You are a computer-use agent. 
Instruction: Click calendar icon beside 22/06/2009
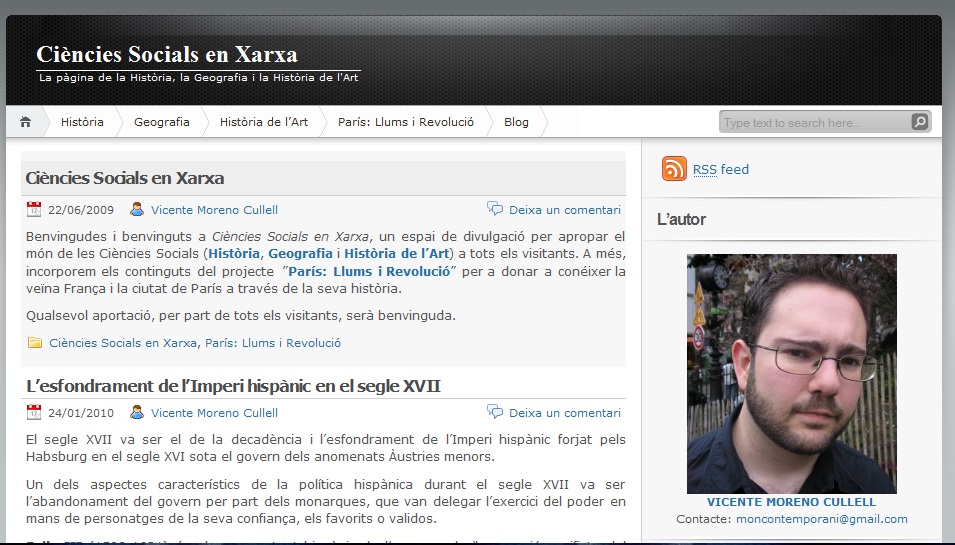pyautogui.click(x=34, y=210)
